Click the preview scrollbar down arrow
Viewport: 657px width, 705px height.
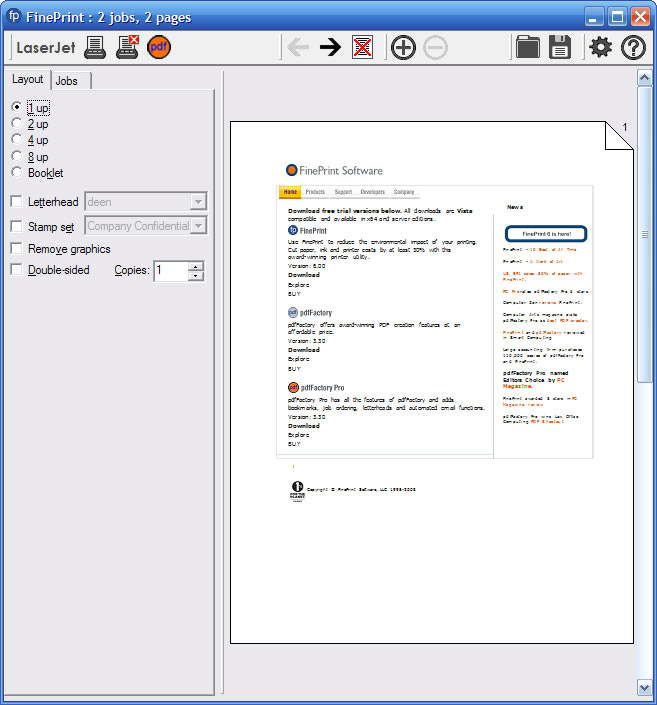tap(645, 687)
